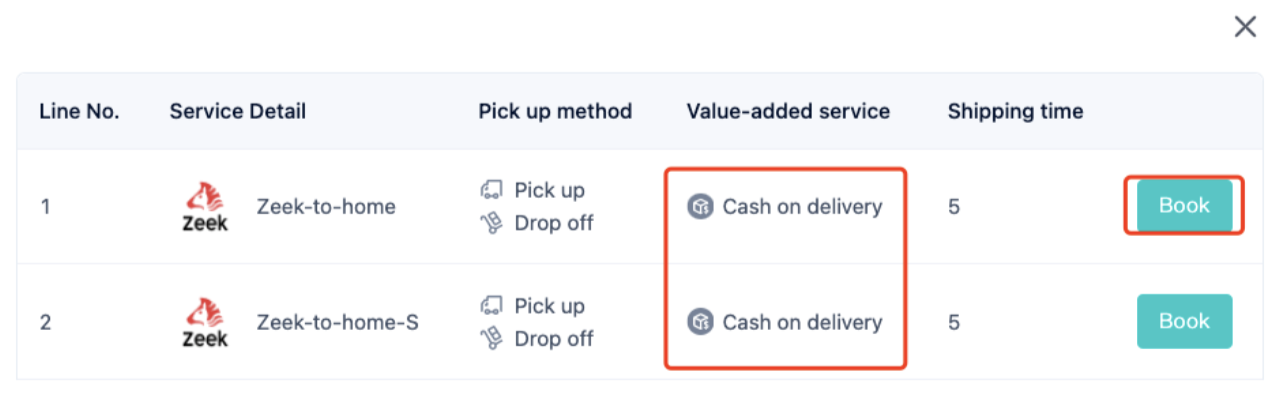Click the Line No. column header
This screenshot has height=402, width=1278.
(80, 111)
